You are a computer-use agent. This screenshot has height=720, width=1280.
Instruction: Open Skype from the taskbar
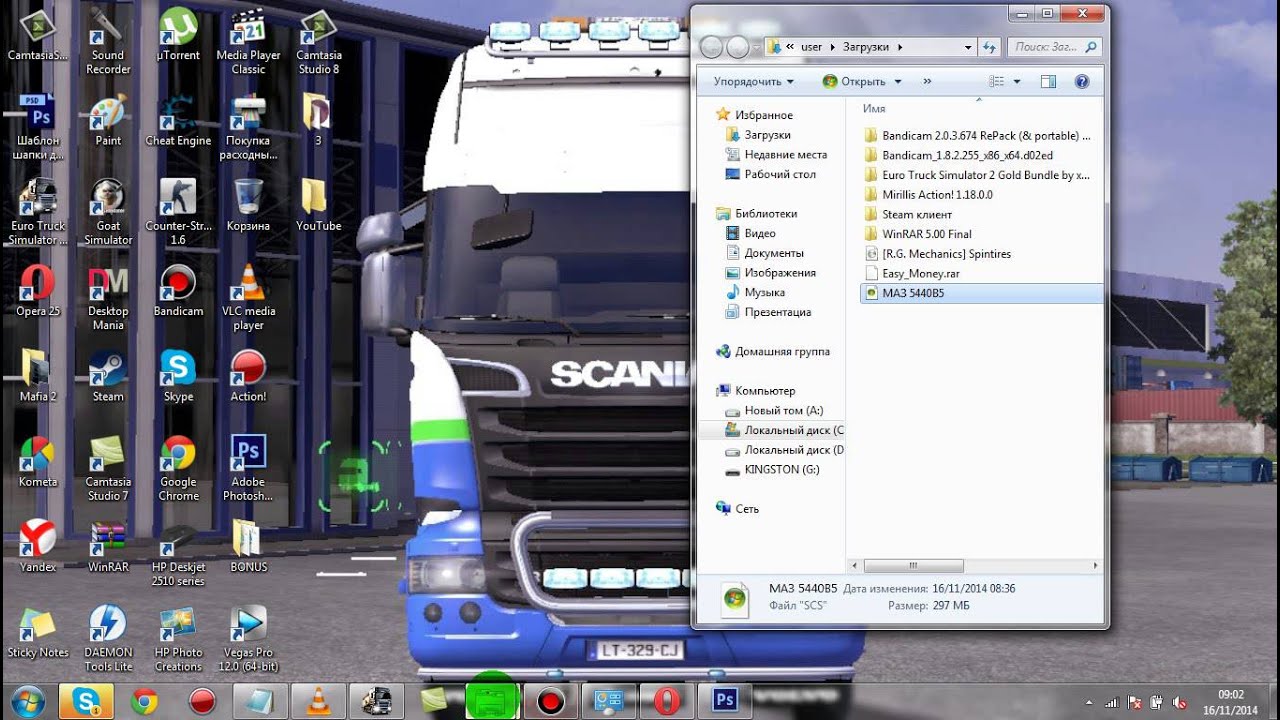coord(85,701)
